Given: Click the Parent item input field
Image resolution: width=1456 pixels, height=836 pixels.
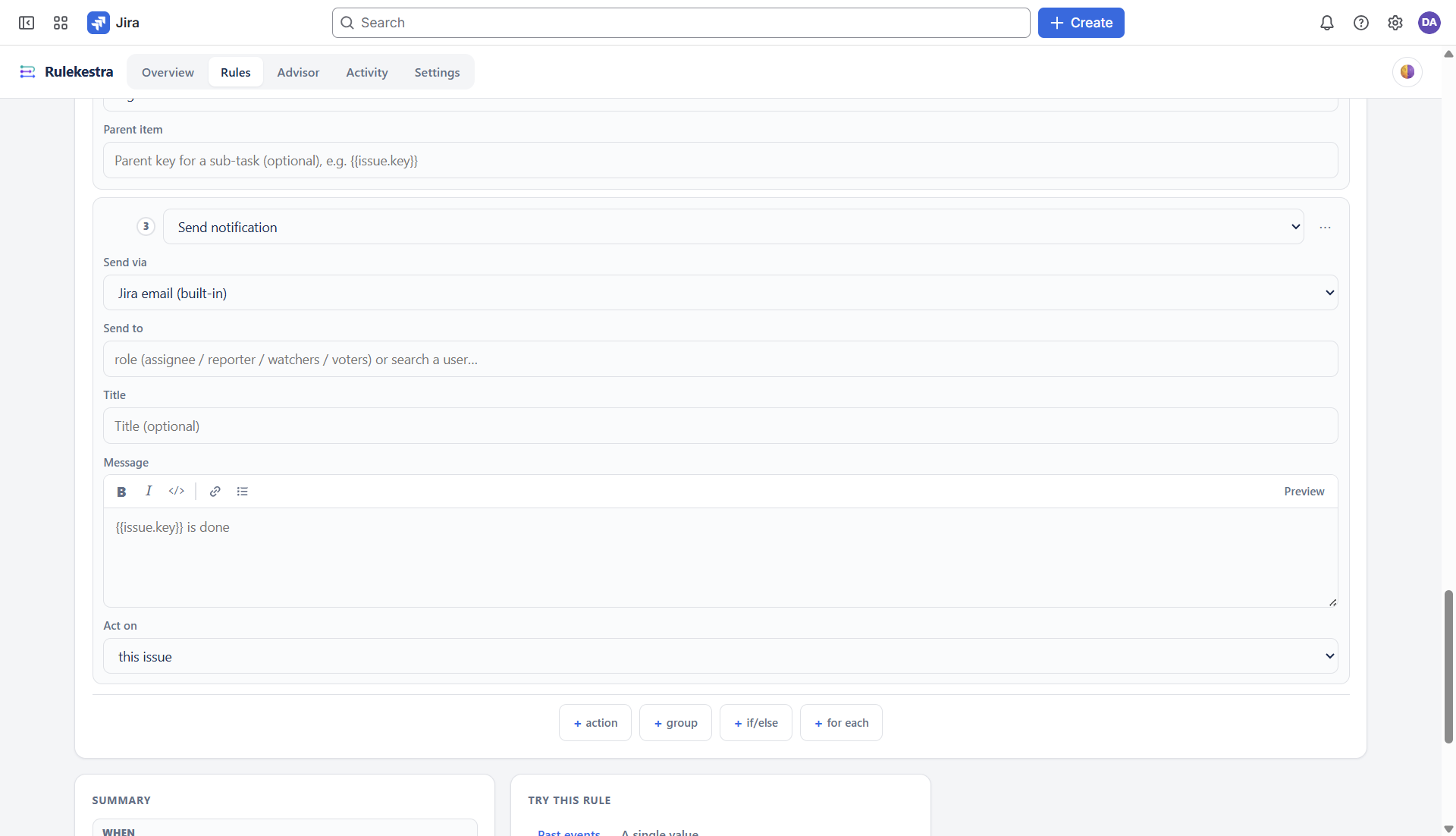Looking at the screenshot, I should [720, 160].
